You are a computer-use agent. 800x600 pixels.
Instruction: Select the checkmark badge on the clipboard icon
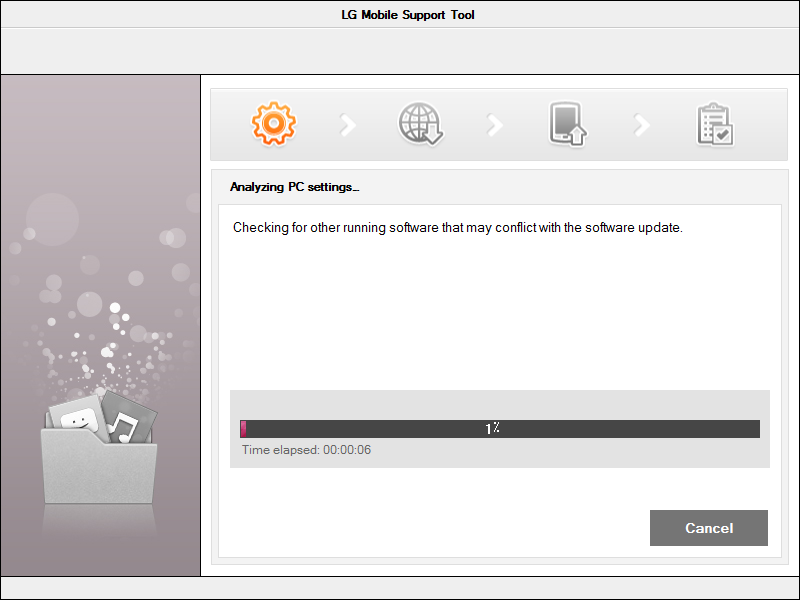(722, 135)
